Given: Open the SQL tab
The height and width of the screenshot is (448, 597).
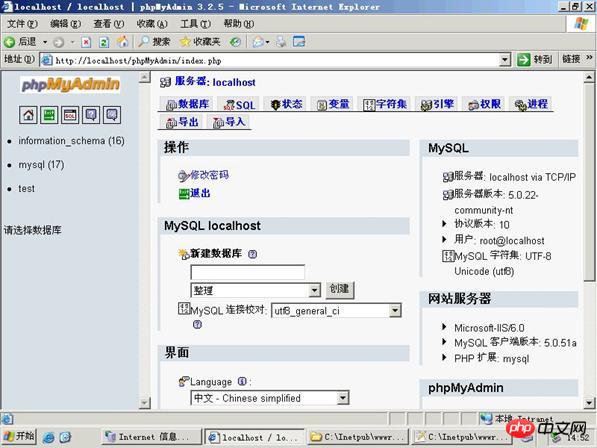Looking at the screenshot, I should 239,105.
